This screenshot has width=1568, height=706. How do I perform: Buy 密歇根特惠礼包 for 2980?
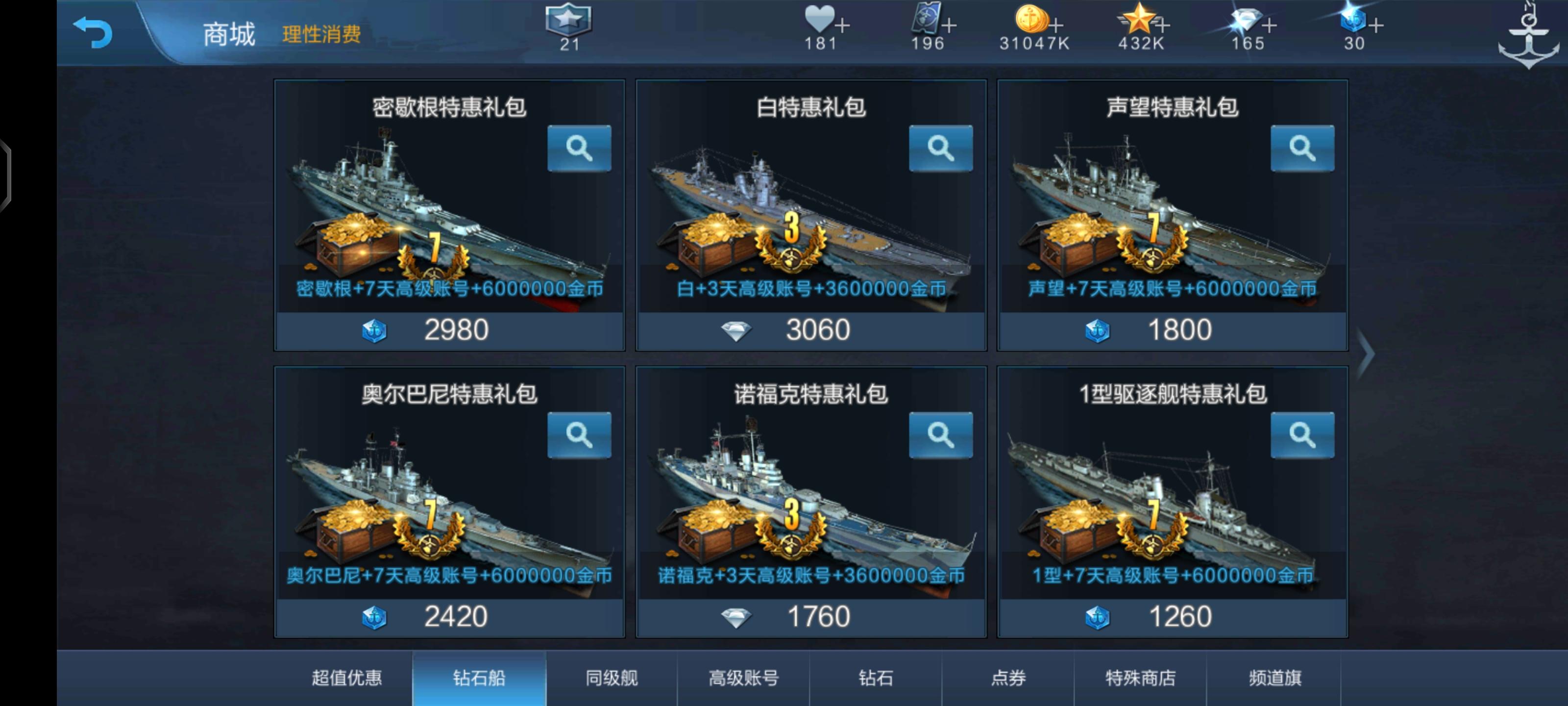pos(450,331)
